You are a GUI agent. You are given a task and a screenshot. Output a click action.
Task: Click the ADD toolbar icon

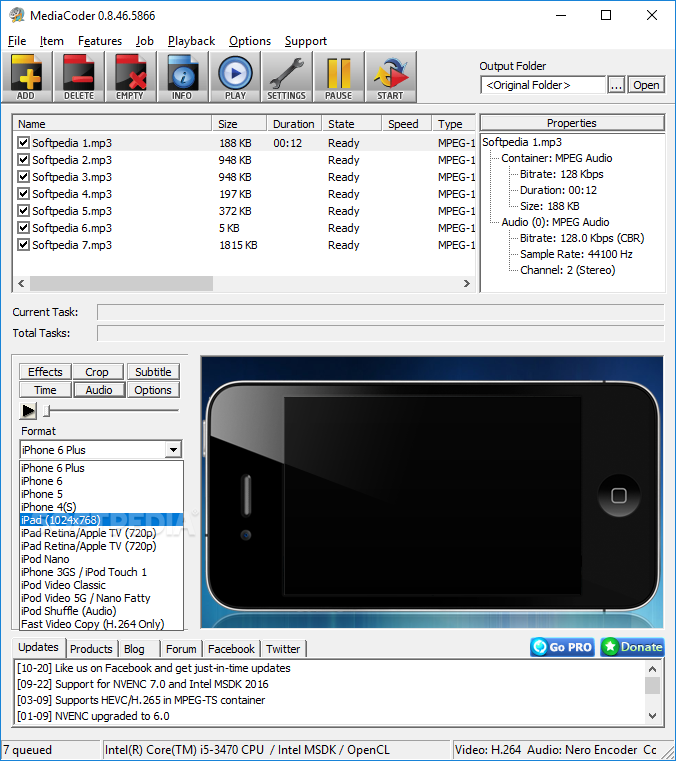26,76
